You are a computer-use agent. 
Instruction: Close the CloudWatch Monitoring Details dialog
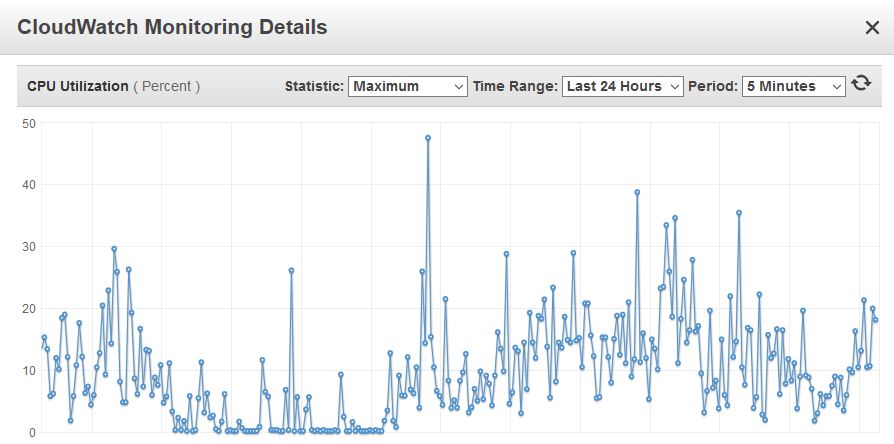(x=872, y=27)
